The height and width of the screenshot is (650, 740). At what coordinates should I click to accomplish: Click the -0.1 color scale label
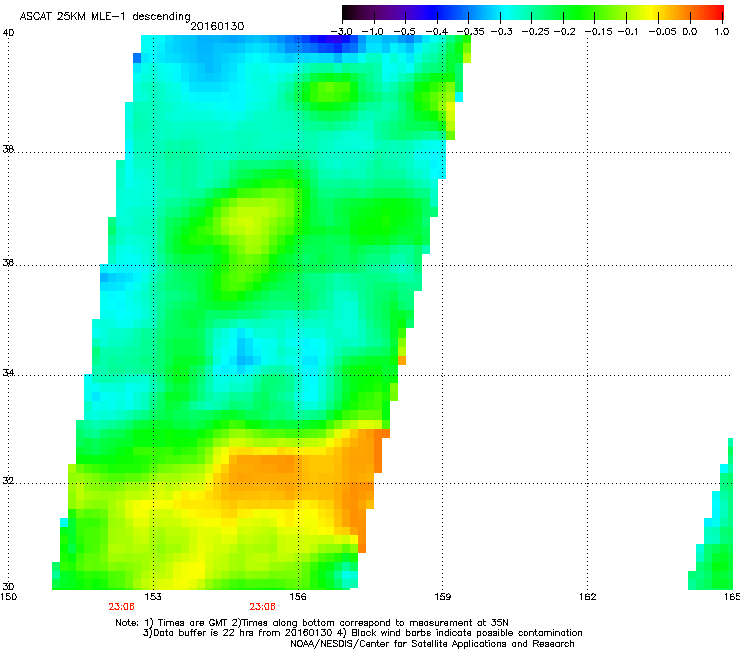pyautogui.click(x=628, y=32)
